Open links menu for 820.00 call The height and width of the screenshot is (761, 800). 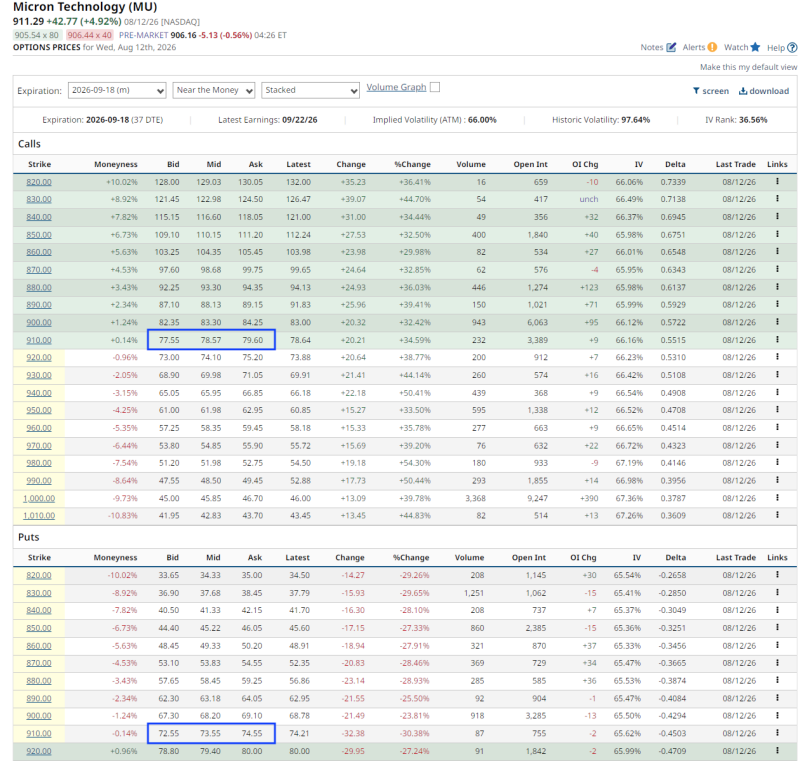click(778, 182)
